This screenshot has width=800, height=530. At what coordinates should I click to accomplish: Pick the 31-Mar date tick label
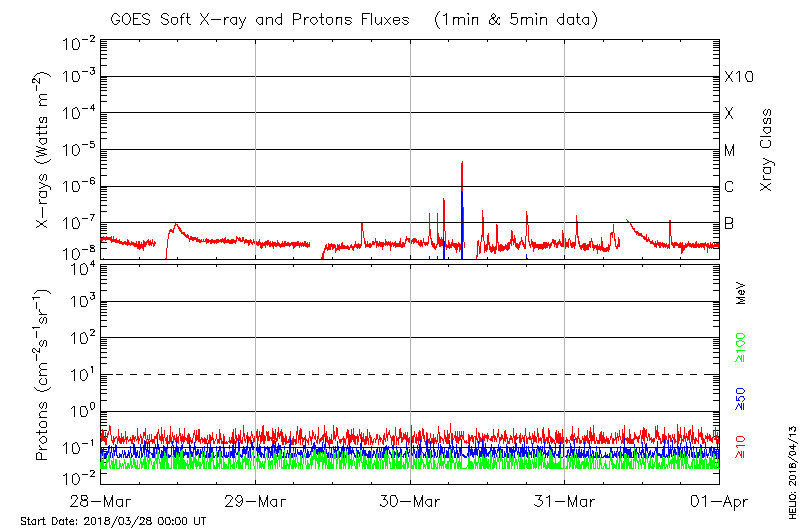click(x=564, y=500)
